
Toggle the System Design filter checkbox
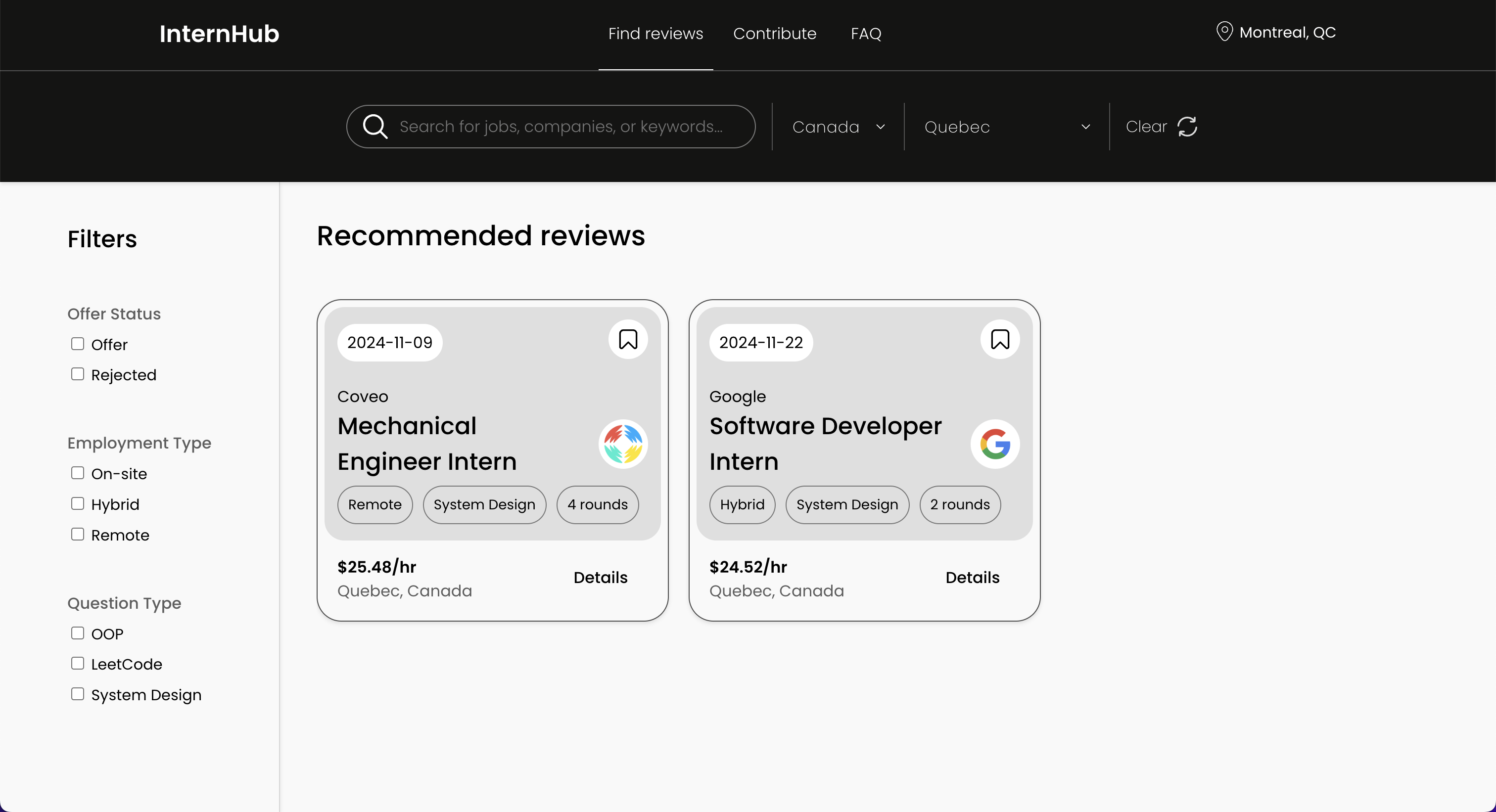78,694
